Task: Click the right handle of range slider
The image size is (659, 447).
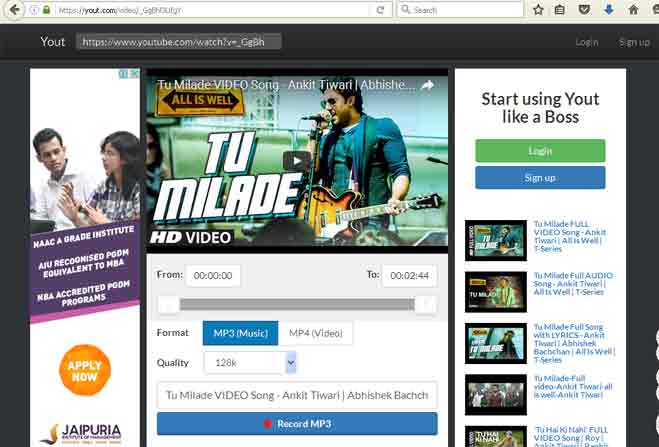Action: pos(425,305)
